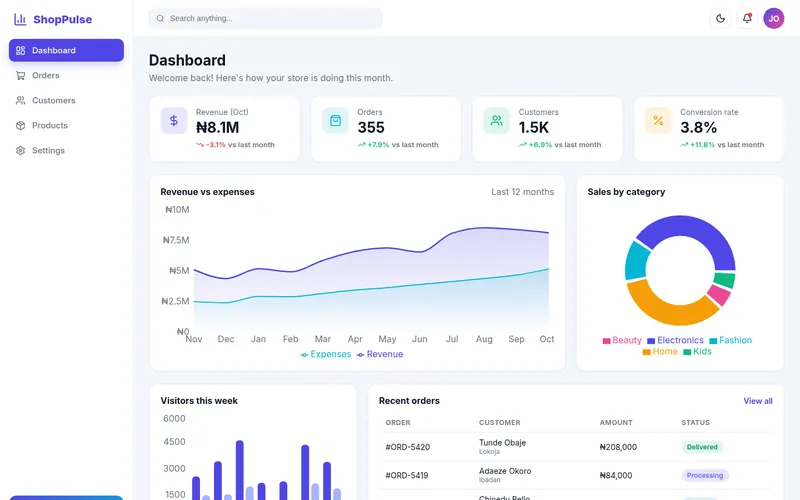Image resolution: width=800 pixels, height=500 pixels.
Task: Open Settings from the sidebar
Action: [66, 151]
